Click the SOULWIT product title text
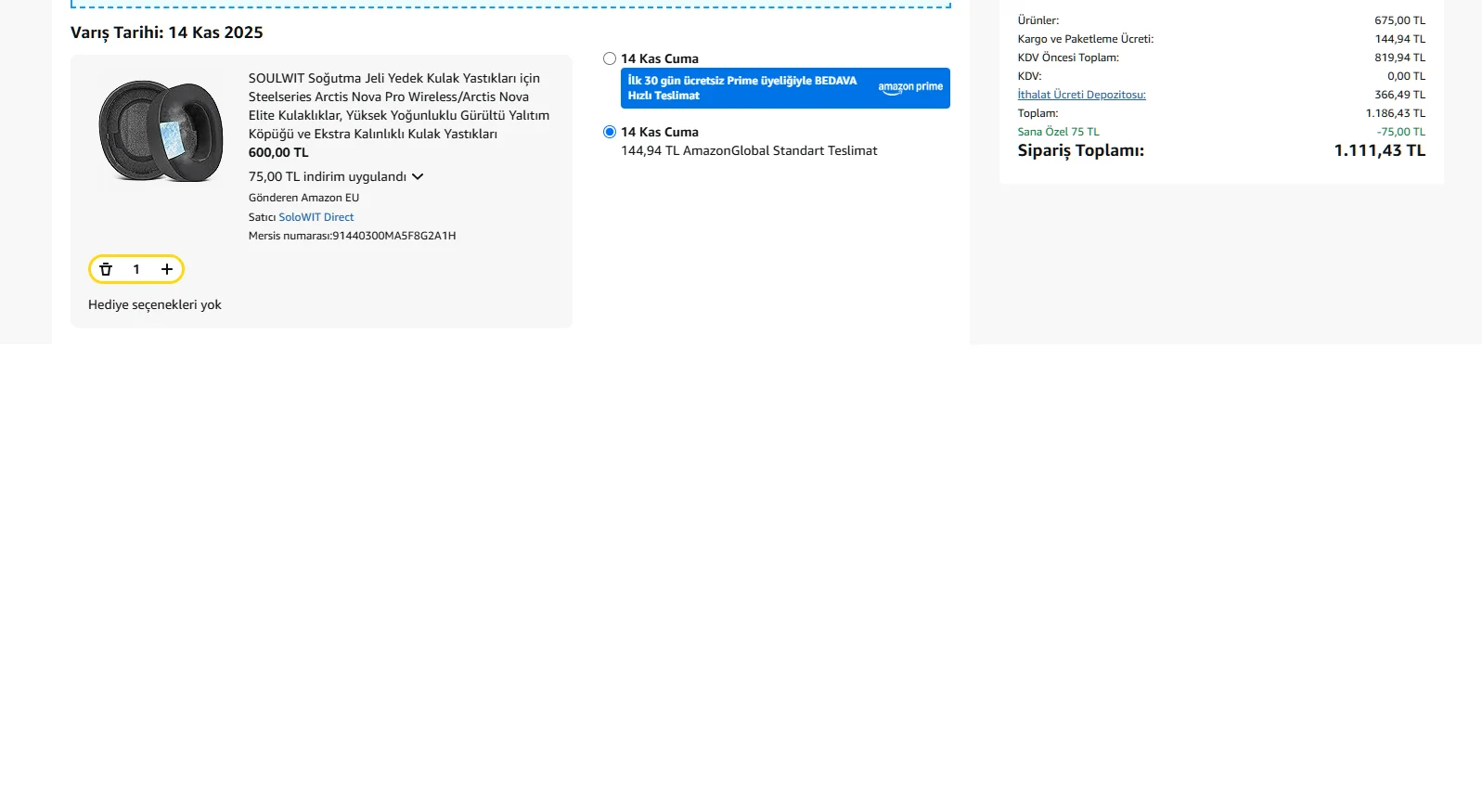 pos(399,106)
